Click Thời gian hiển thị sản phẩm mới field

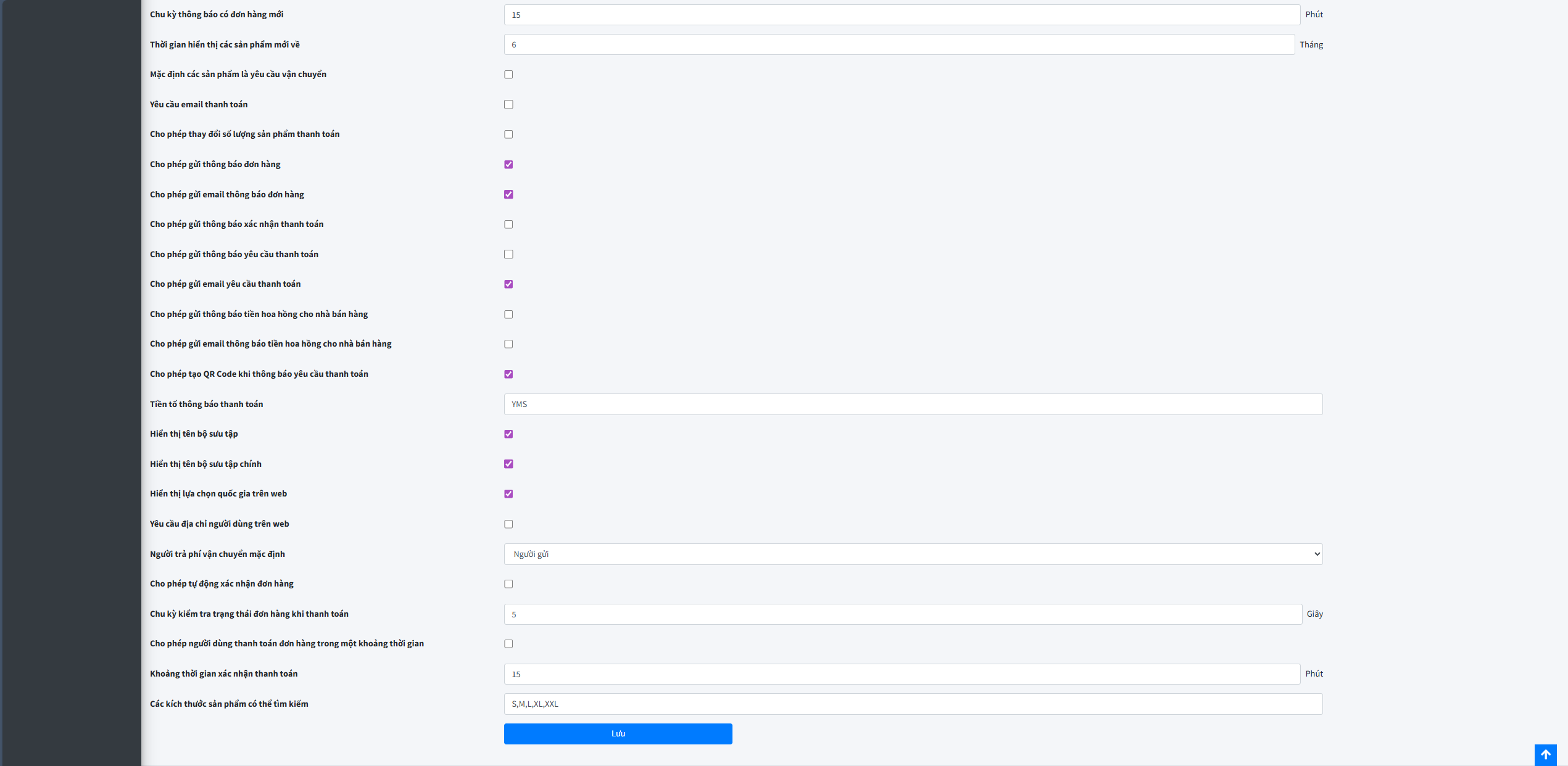pos(898,44)
